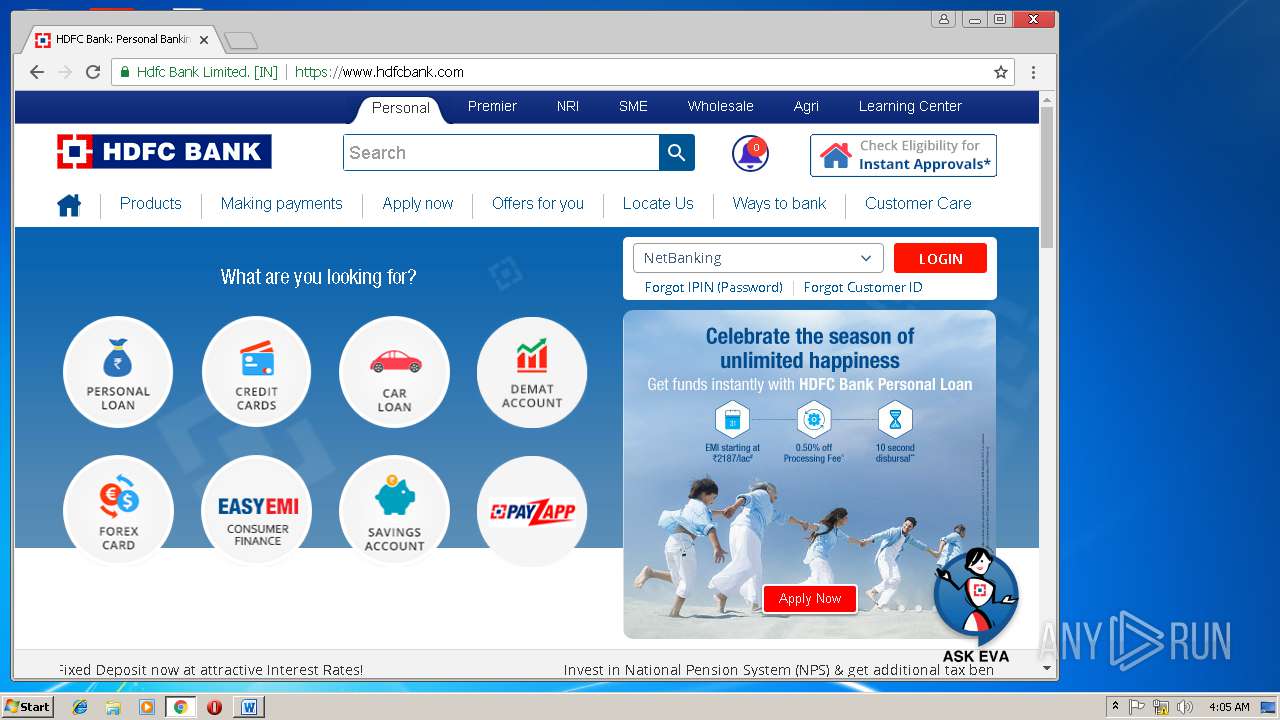Screen dimensions: 1280x720
Task: Switch to the Premier tab
Action: (x=492, y=106)
